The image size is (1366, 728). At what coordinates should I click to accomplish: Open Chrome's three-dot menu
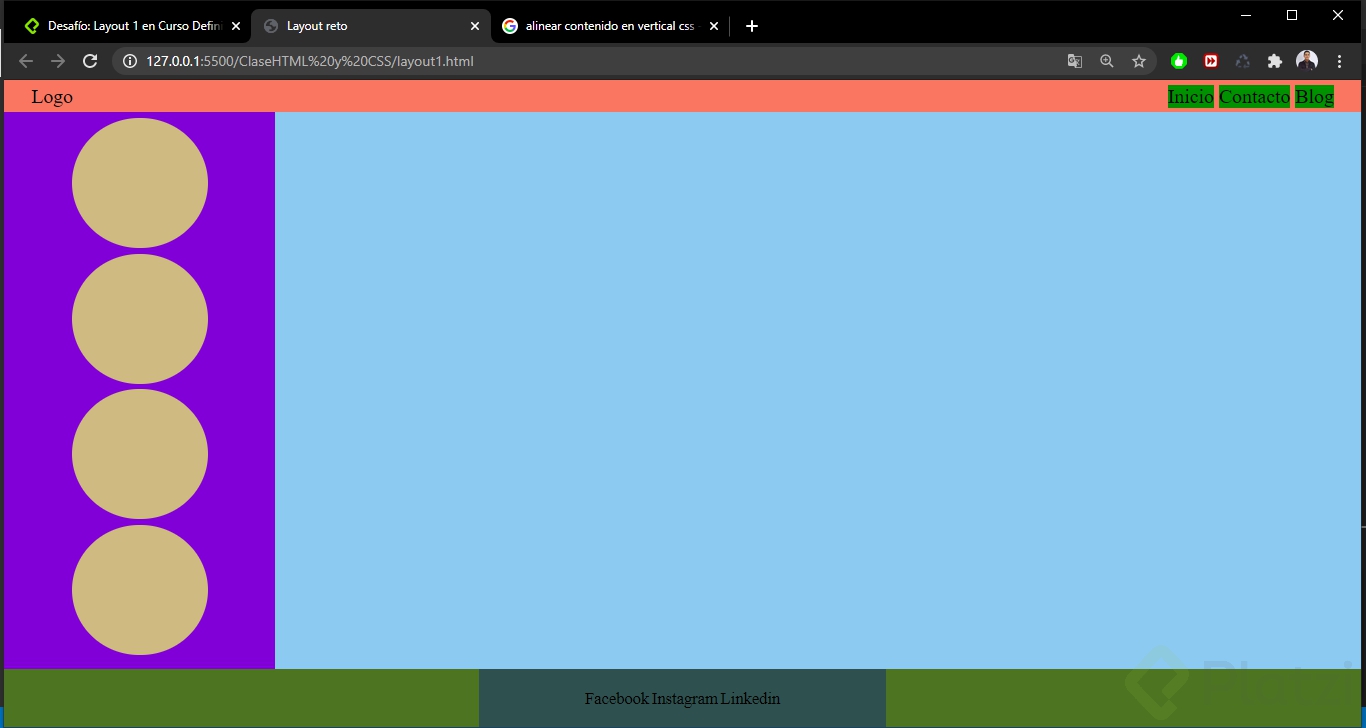point(1339,61)
